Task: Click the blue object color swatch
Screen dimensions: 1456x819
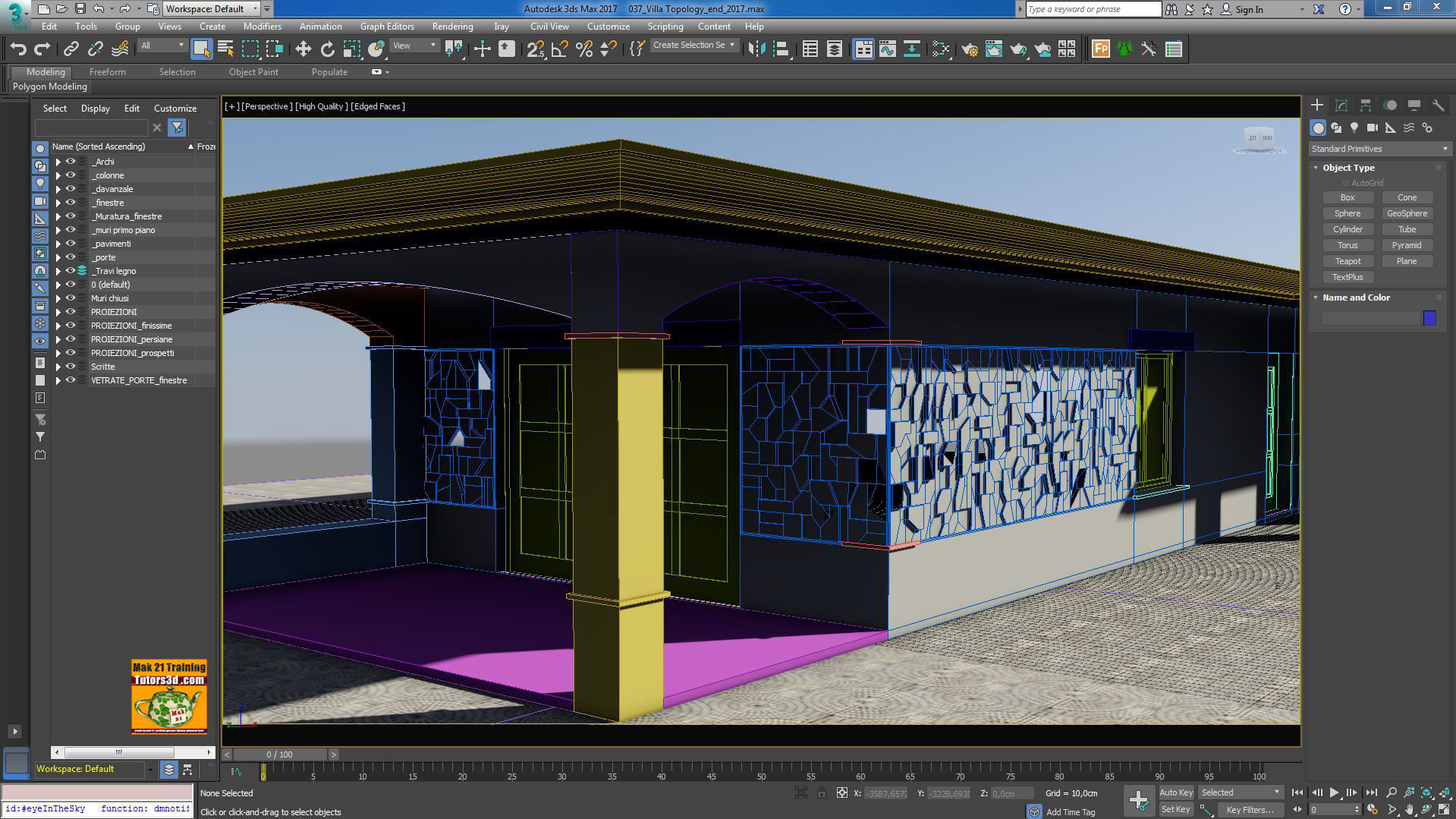Action: (1429, 318)
